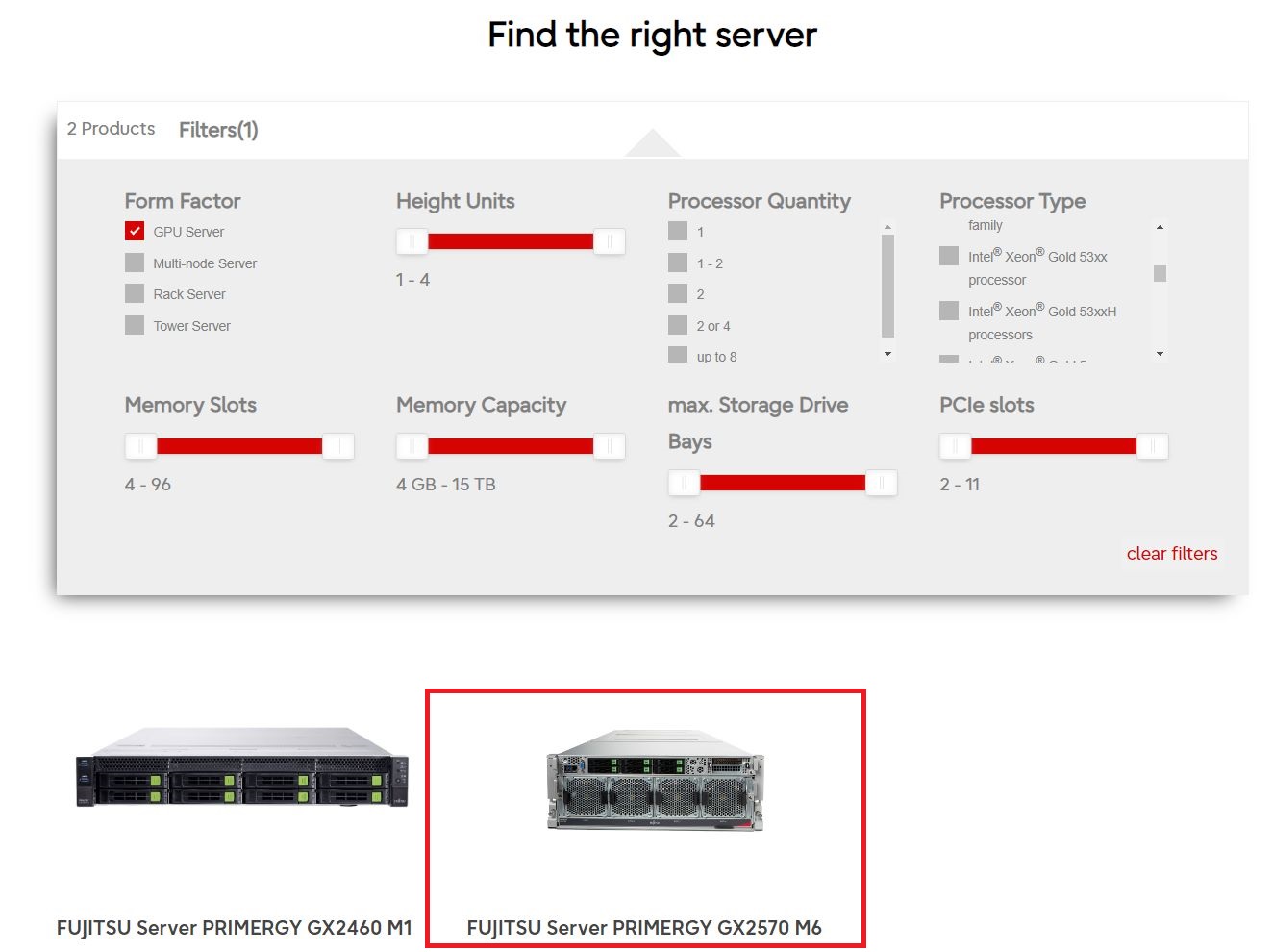Select the 'up to 8' processors option
Viewport: 1273px width, 952px height.
(677, 355)
